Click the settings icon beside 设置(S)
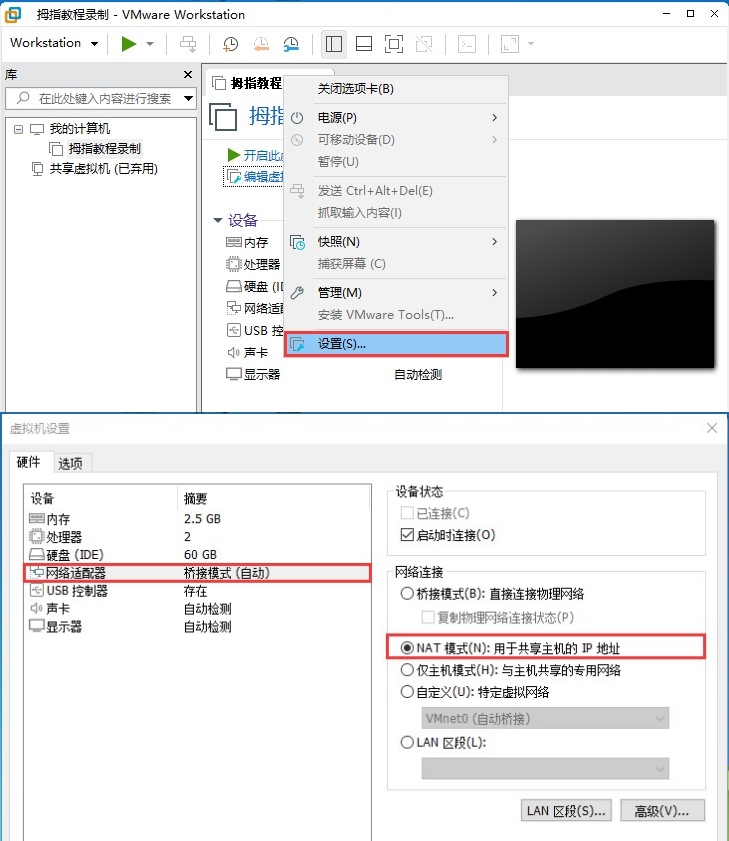Image resolution: width=729 pixels, height=841 pixels. pyautogui.click(x=297, y=344)
